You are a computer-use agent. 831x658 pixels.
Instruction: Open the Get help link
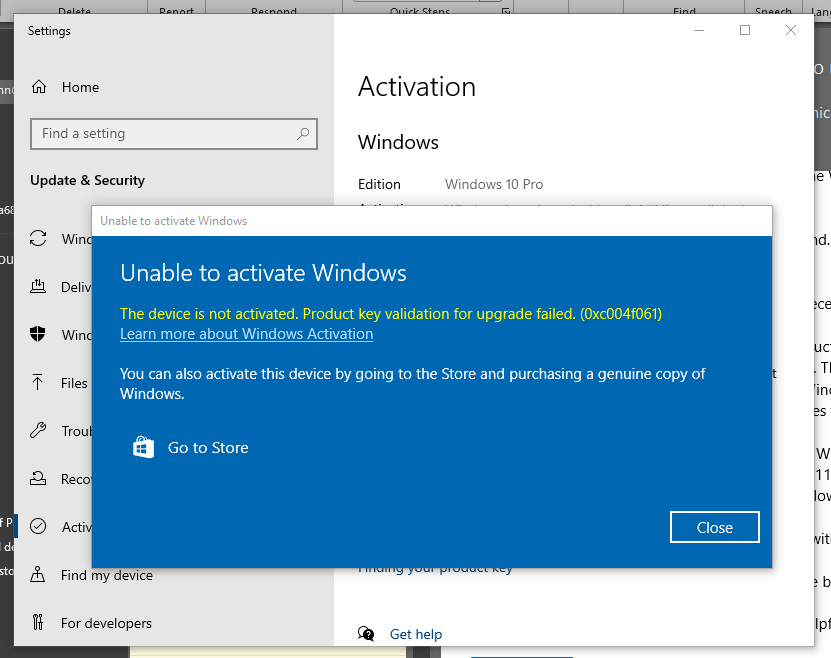pos(416,634)
